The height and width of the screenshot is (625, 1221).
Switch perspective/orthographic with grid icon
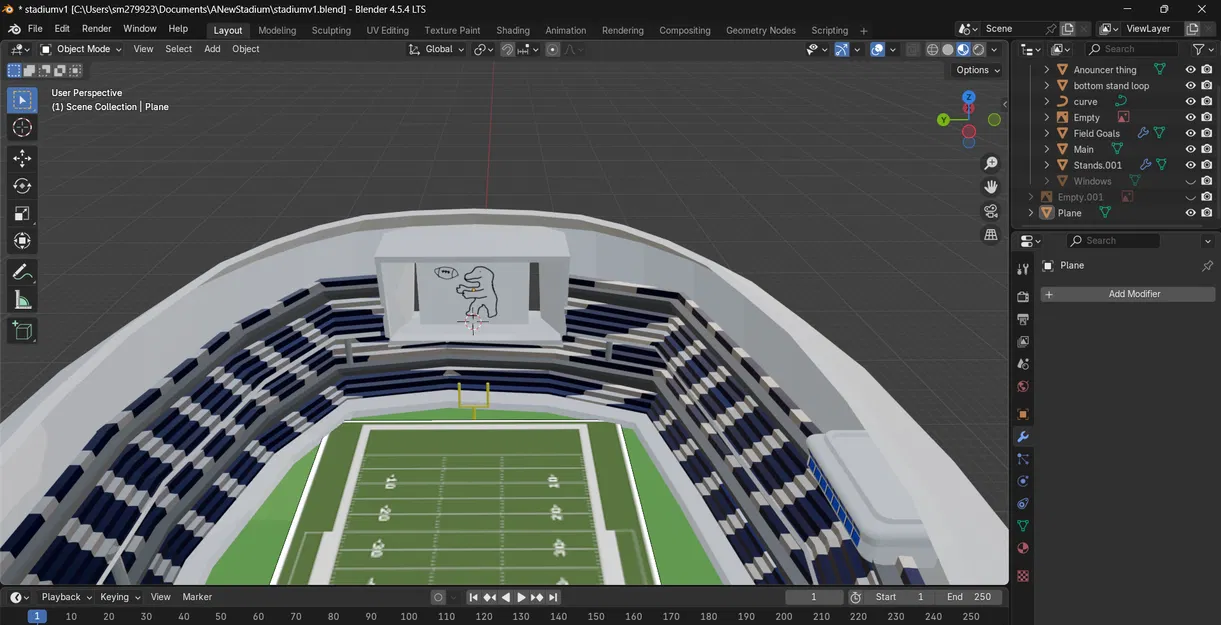click(991, 235)
